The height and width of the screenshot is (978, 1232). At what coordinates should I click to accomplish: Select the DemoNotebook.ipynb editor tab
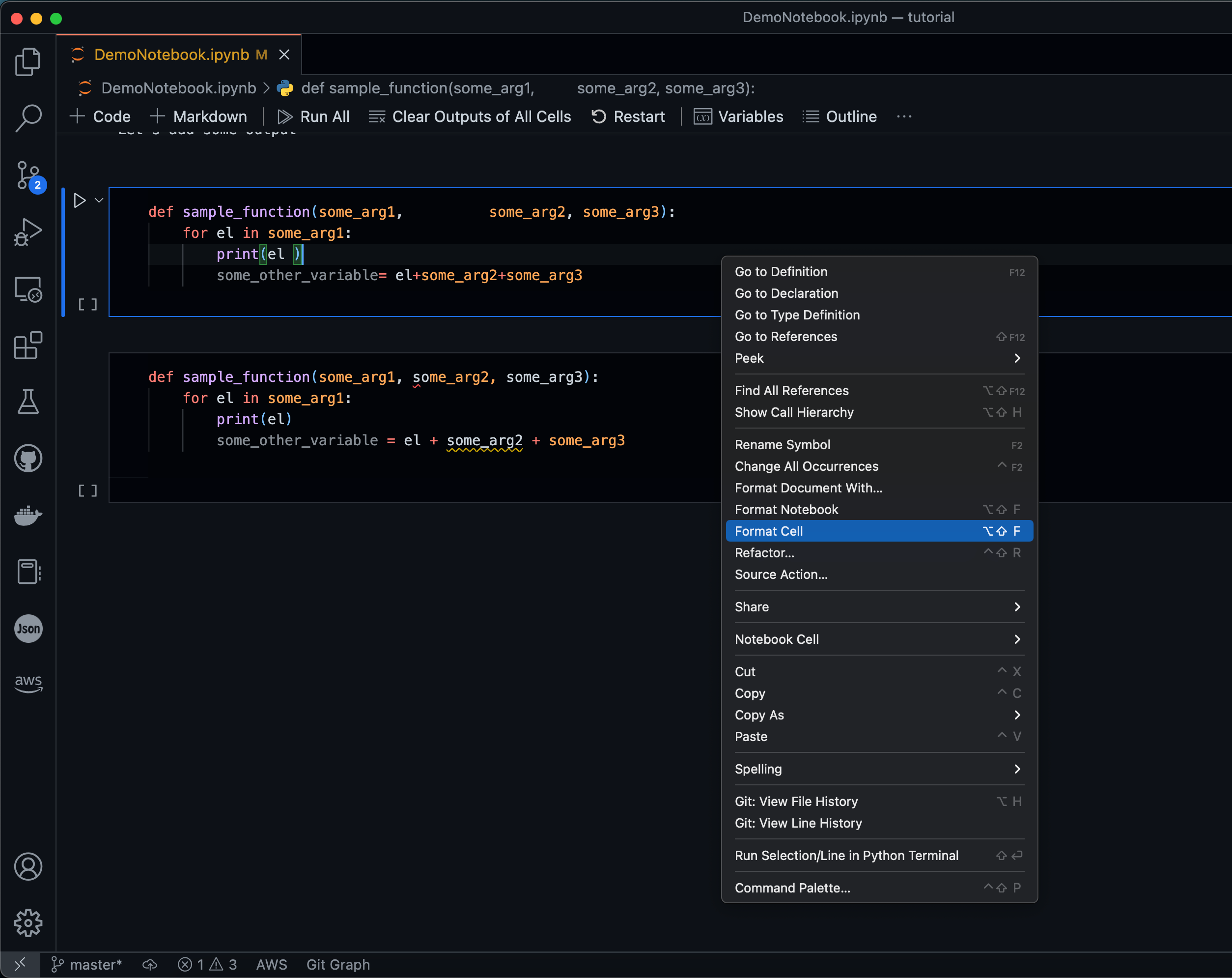(x=179, y=54)
